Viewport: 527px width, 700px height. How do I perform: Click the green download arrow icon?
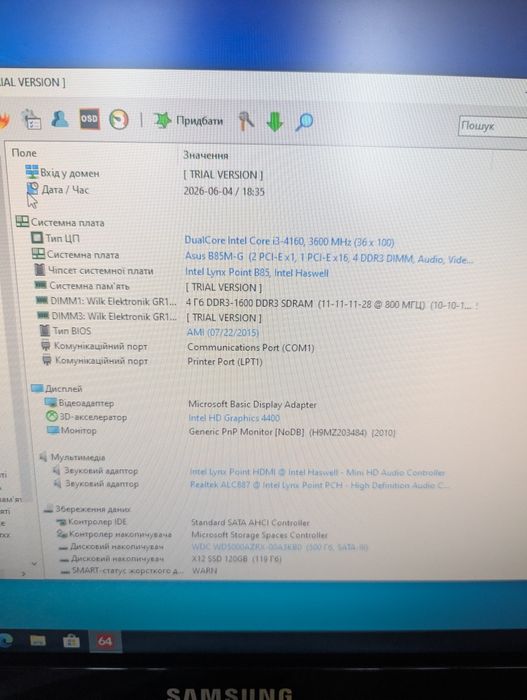coord(275,121)
